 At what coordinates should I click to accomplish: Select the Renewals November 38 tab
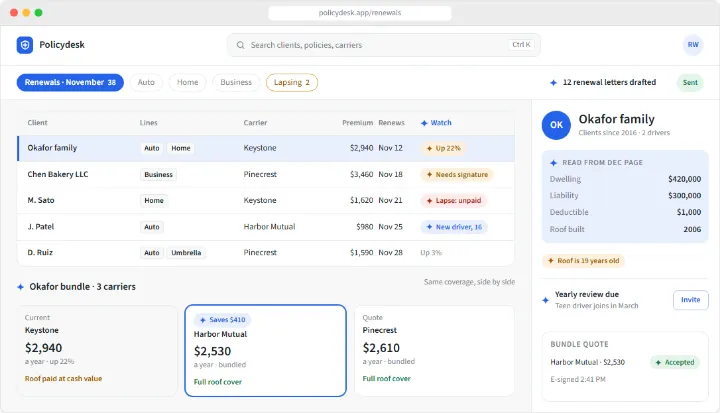click(x=70, y=83)
